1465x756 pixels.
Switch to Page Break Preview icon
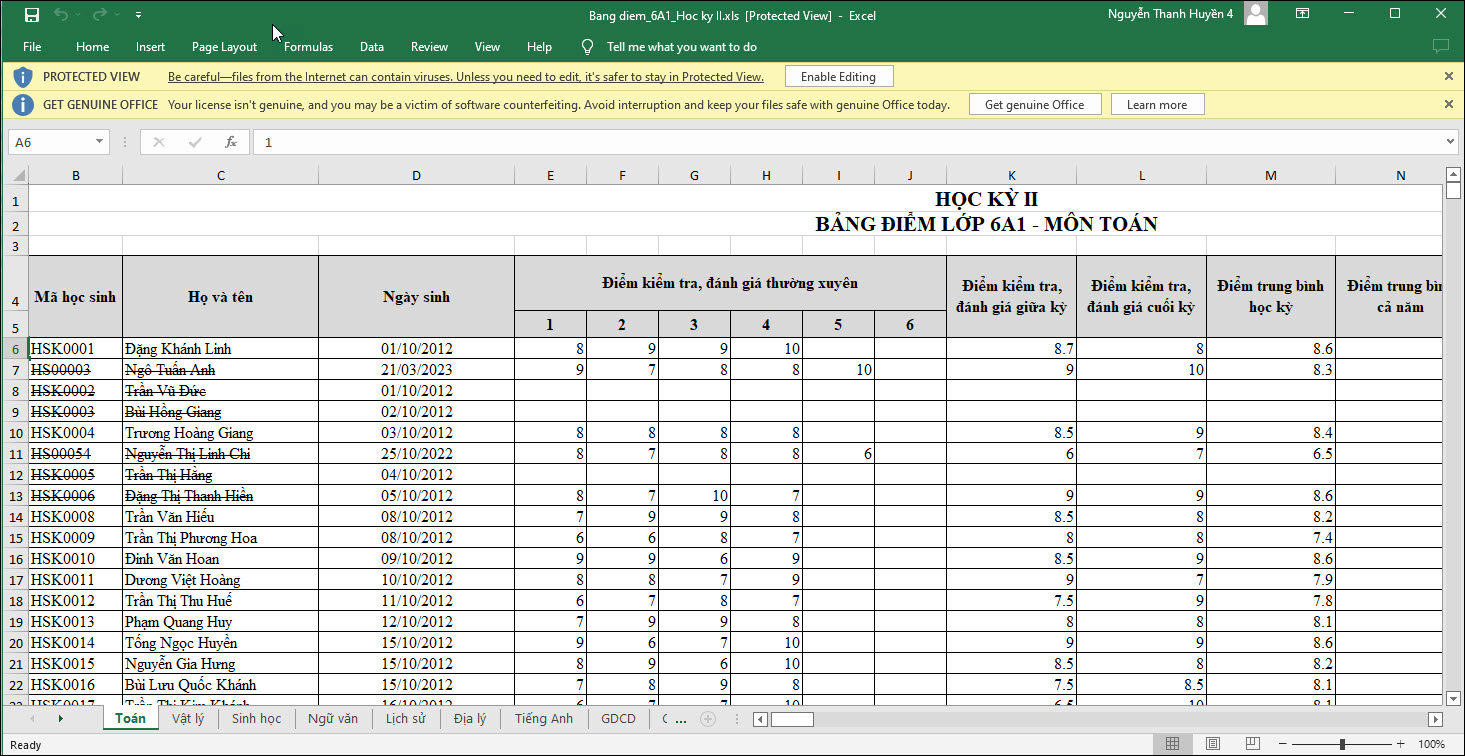pos(1250,744)
